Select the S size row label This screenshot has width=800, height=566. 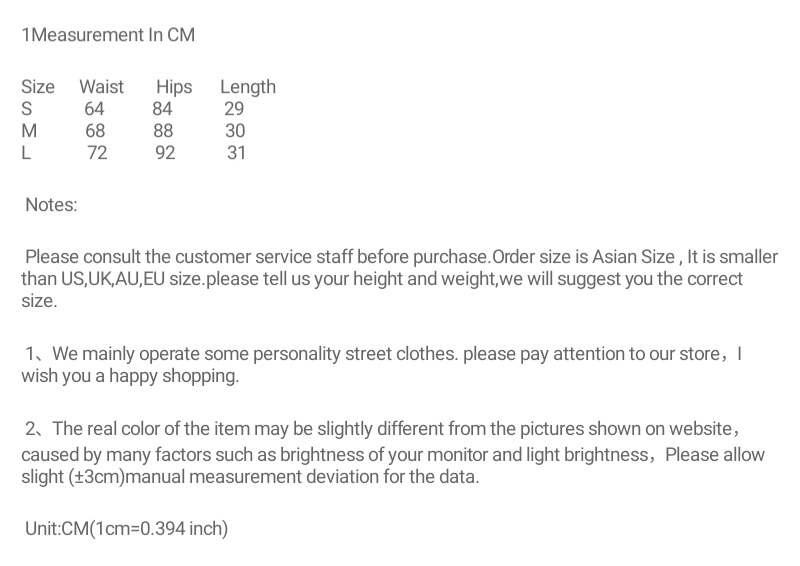(27, 109)
